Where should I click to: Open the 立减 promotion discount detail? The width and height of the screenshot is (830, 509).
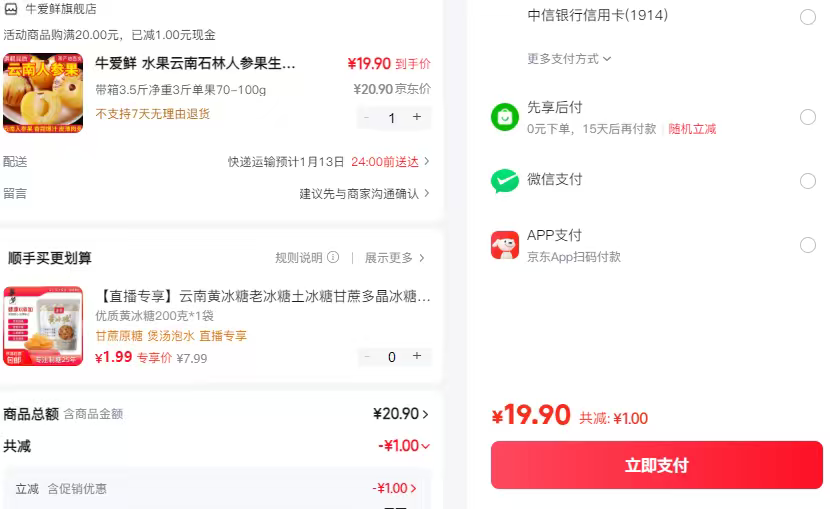pyautogui.click(x=396, y=488)
